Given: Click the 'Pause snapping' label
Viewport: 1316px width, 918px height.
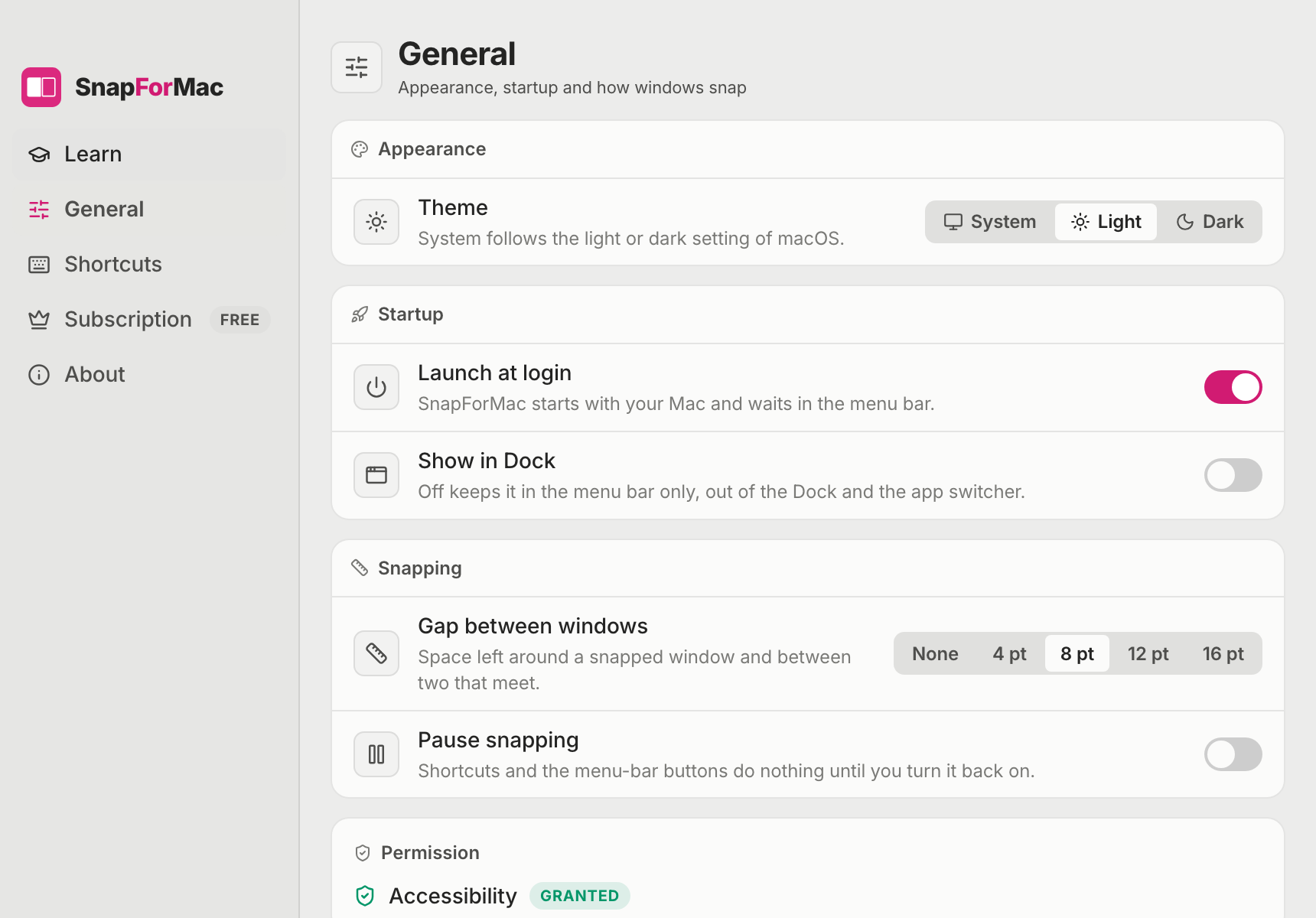Looking at the screenshot, I should click(498, 741).
